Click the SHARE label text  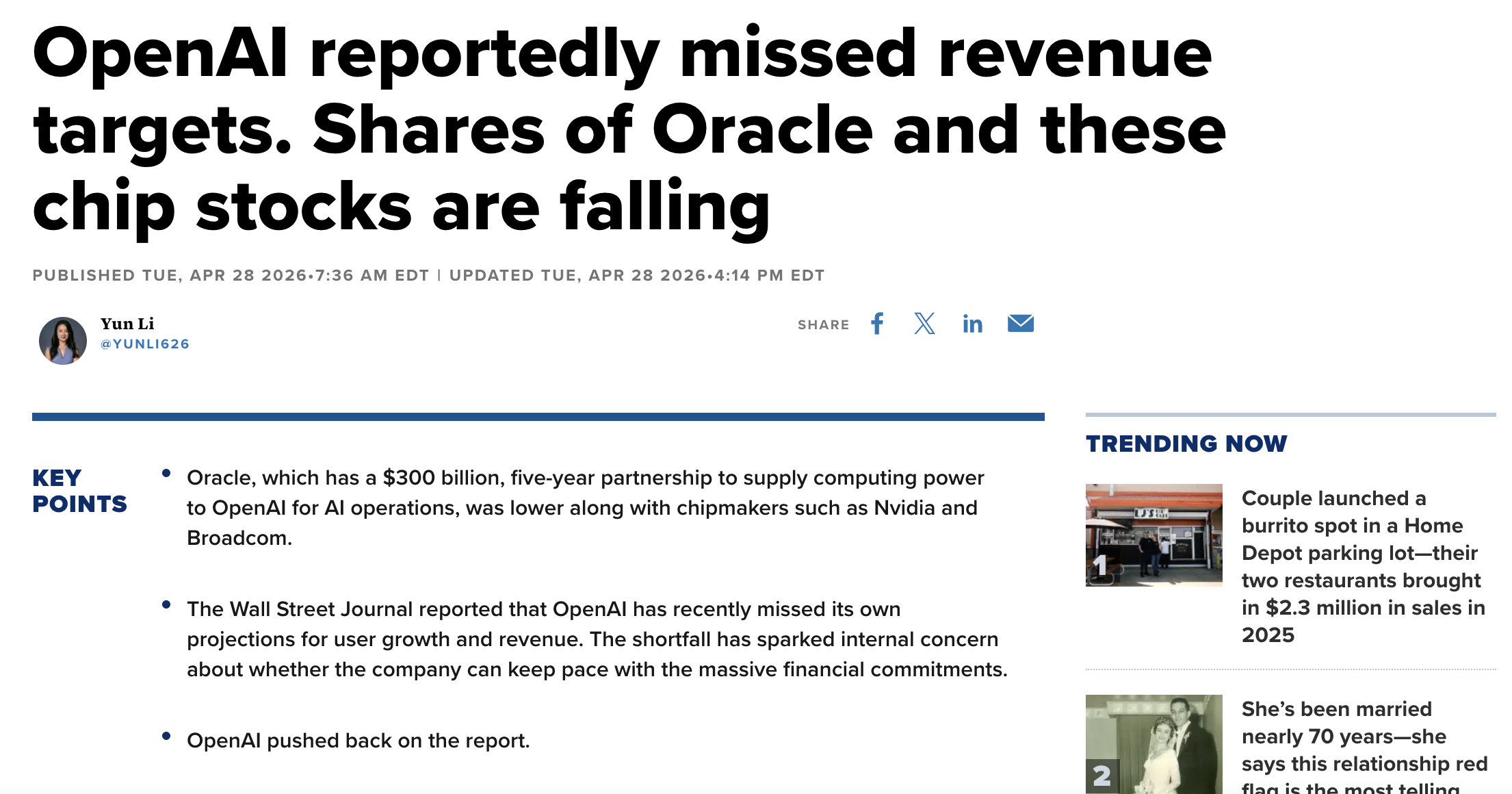point(823,324)
